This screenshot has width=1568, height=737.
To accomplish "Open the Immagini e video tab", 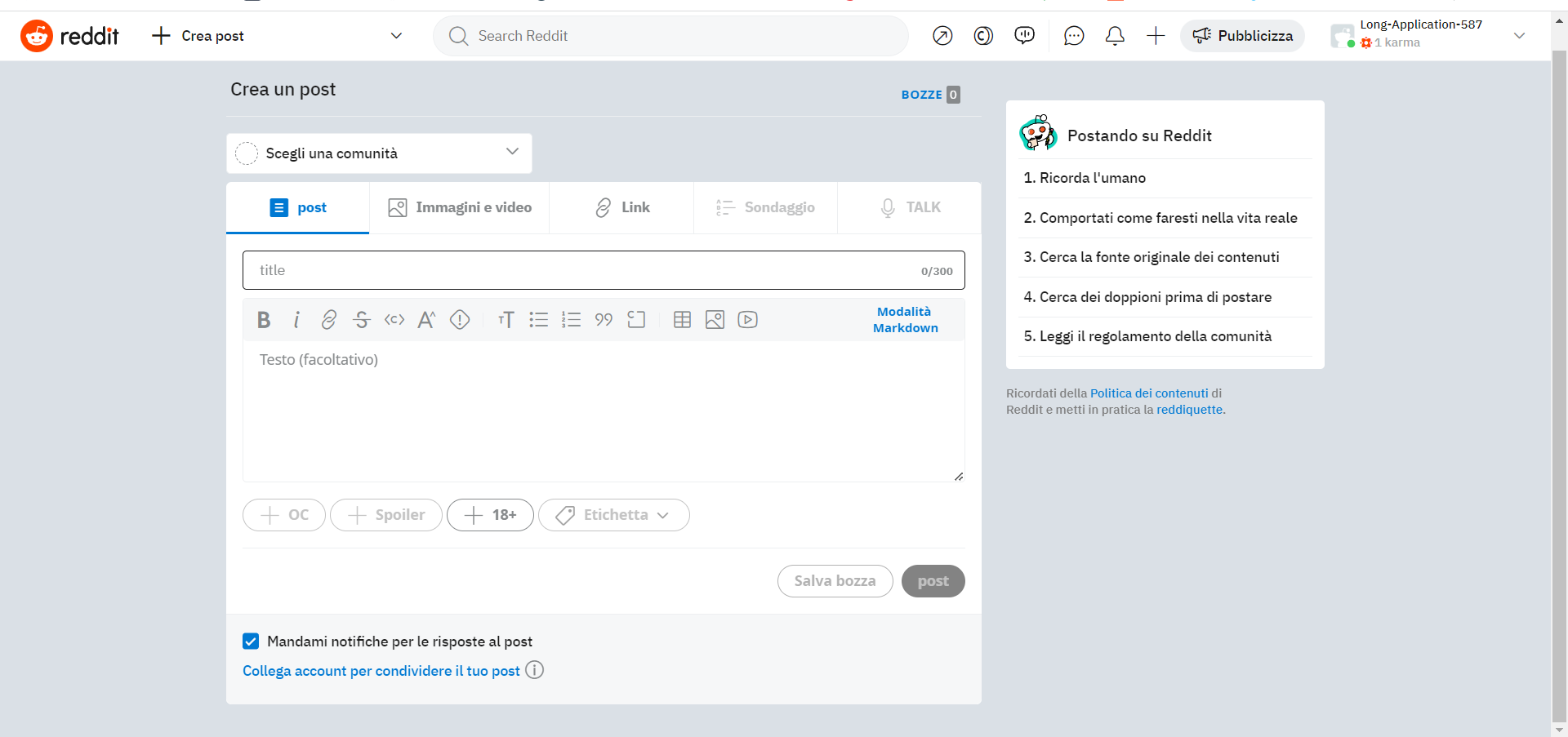I will coord(460,207).
